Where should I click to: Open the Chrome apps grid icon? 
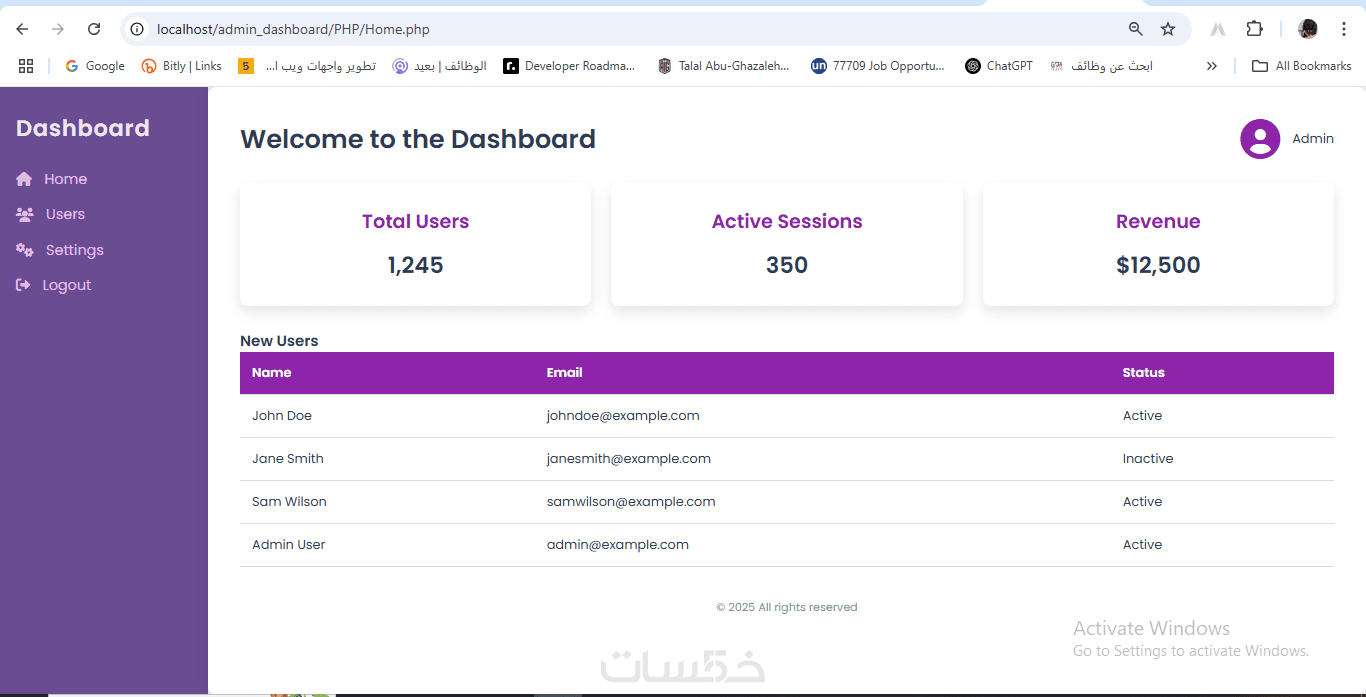(26, 66)
